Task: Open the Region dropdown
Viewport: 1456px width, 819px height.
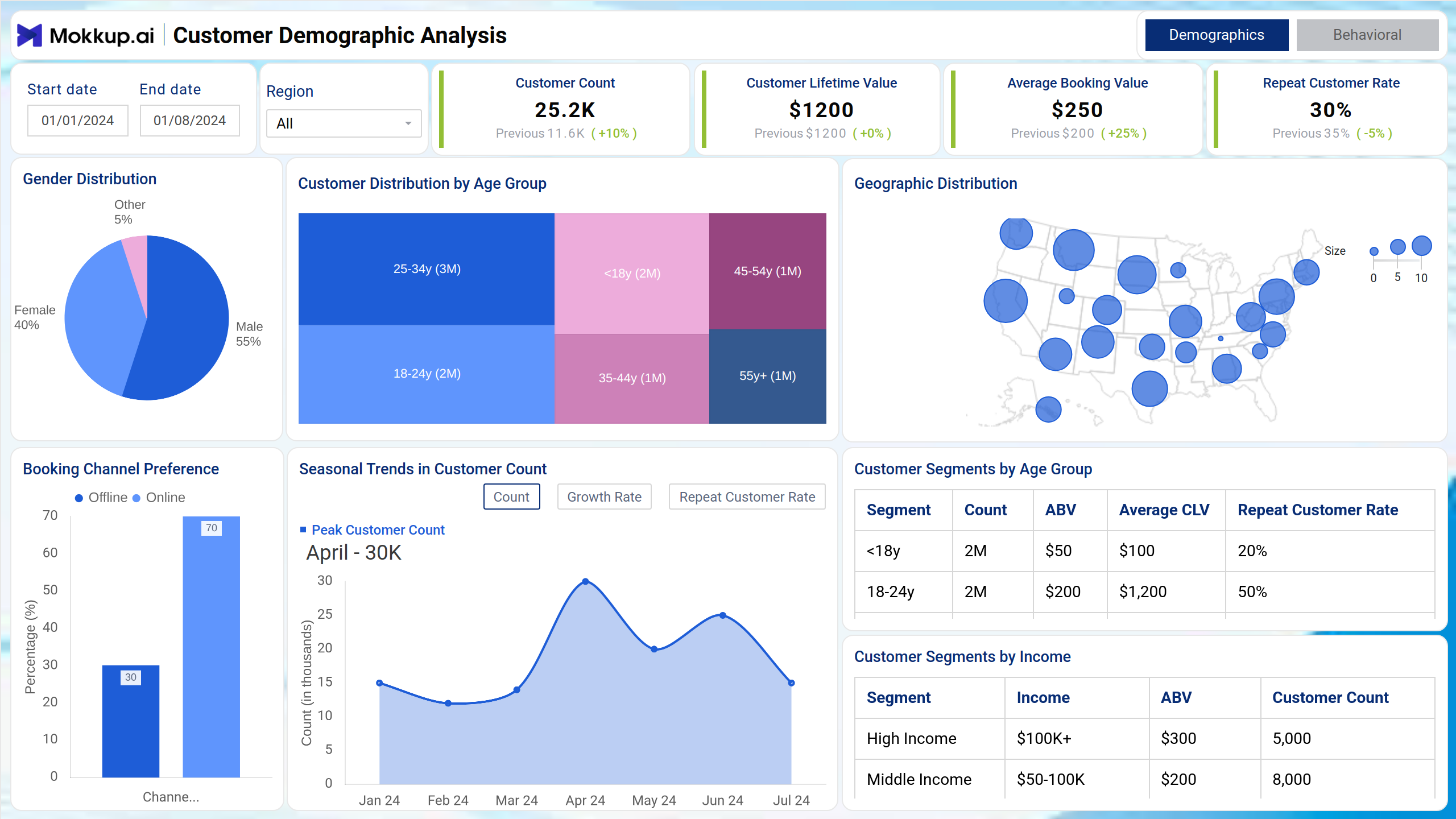Action: [x=344, y=123]
